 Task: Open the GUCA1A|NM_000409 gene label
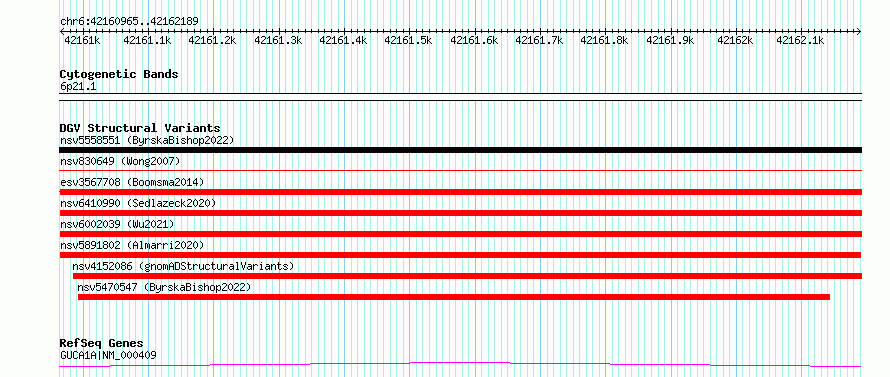point(108,355)
